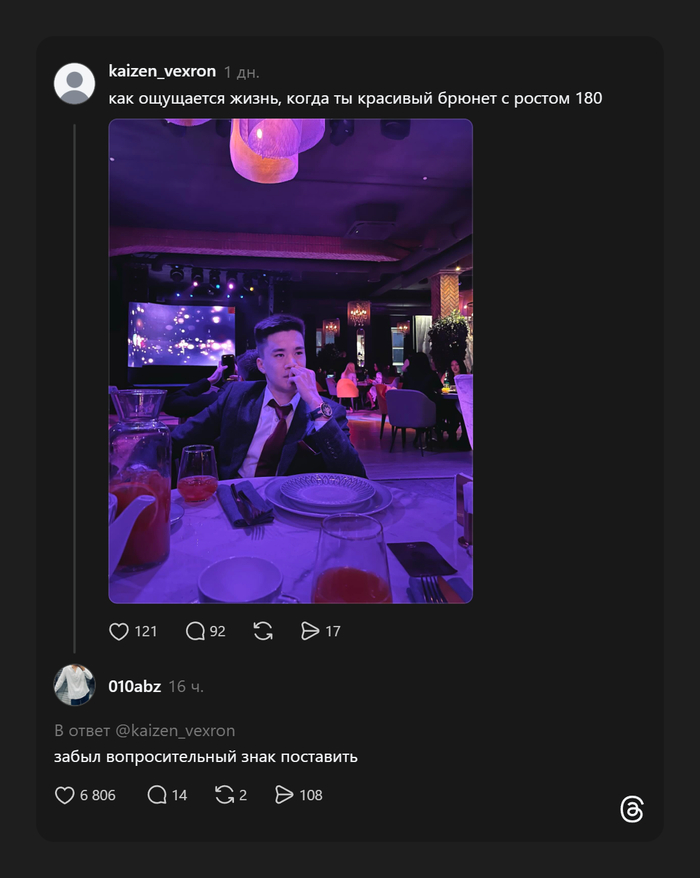This screenshot has width=700, height=878.
Task: Open the purple restaurant photo
Action: point(290,361)
